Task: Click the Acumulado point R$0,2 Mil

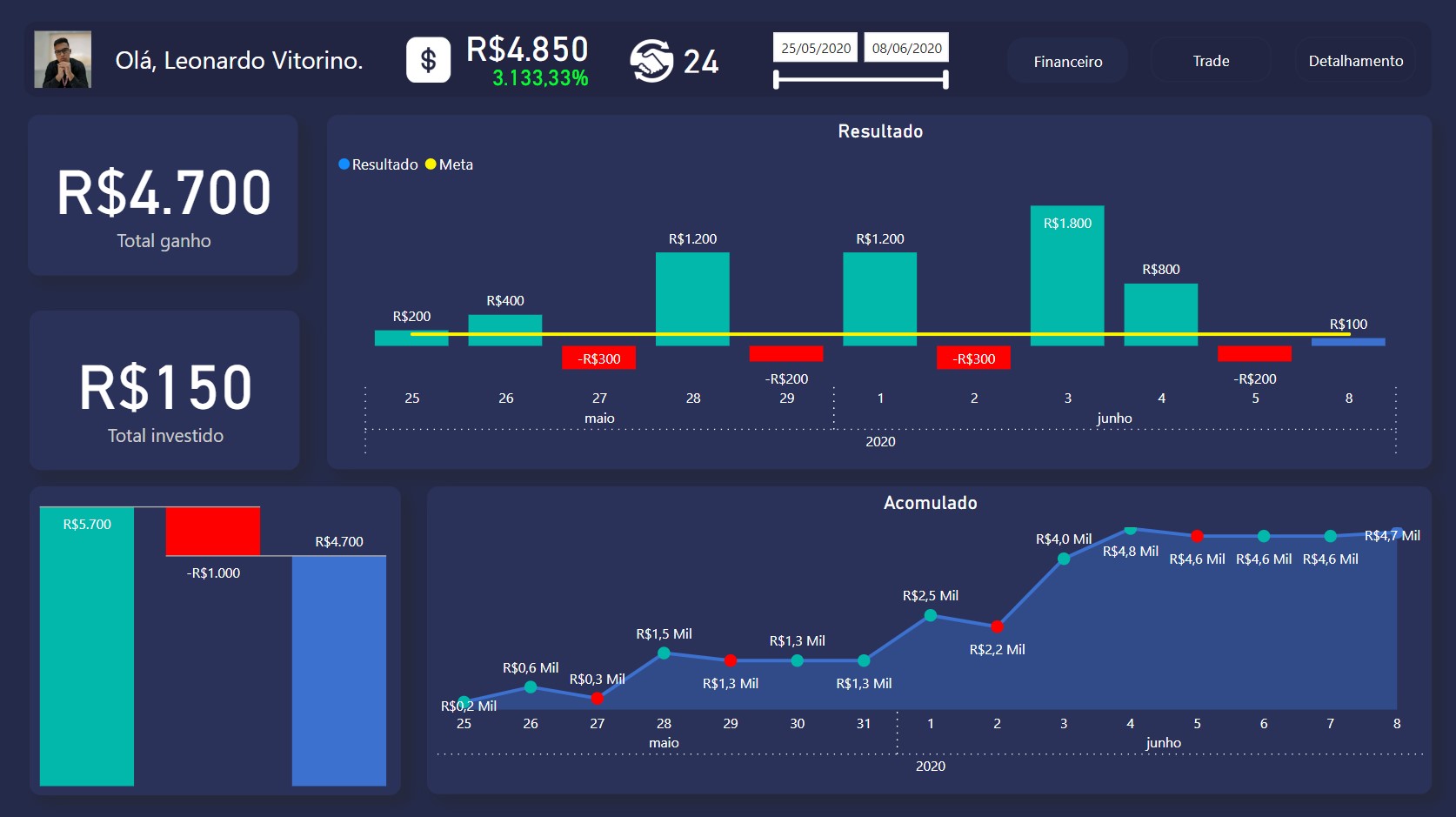Action: pyautogui.click(x=464, y=702)
